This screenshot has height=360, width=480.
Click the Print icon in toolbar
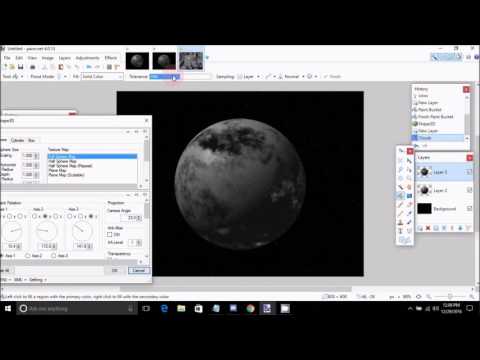33,67
